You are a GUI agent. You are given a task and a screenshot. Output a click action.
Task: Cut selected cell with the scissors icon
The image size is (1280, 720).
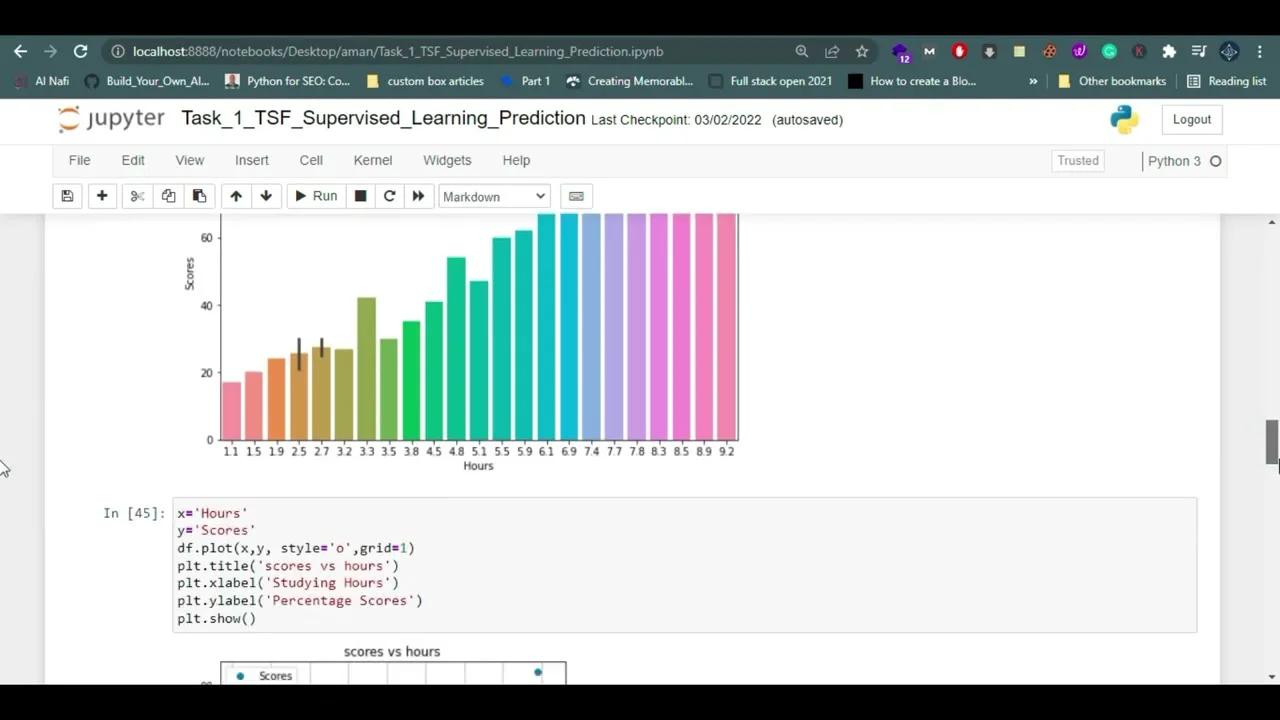click(137, 196)
